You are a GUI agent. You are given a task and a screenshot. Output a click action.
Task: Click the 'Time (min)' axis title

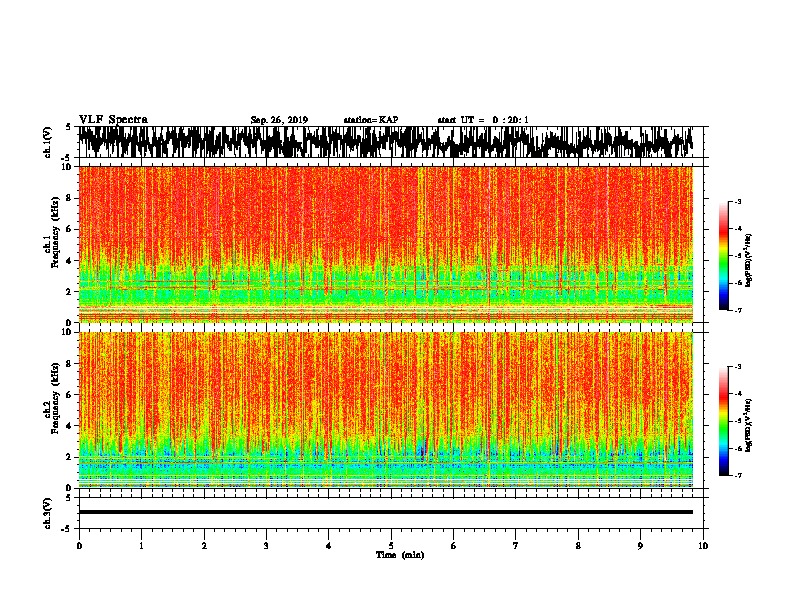click(x=400, y=555)
